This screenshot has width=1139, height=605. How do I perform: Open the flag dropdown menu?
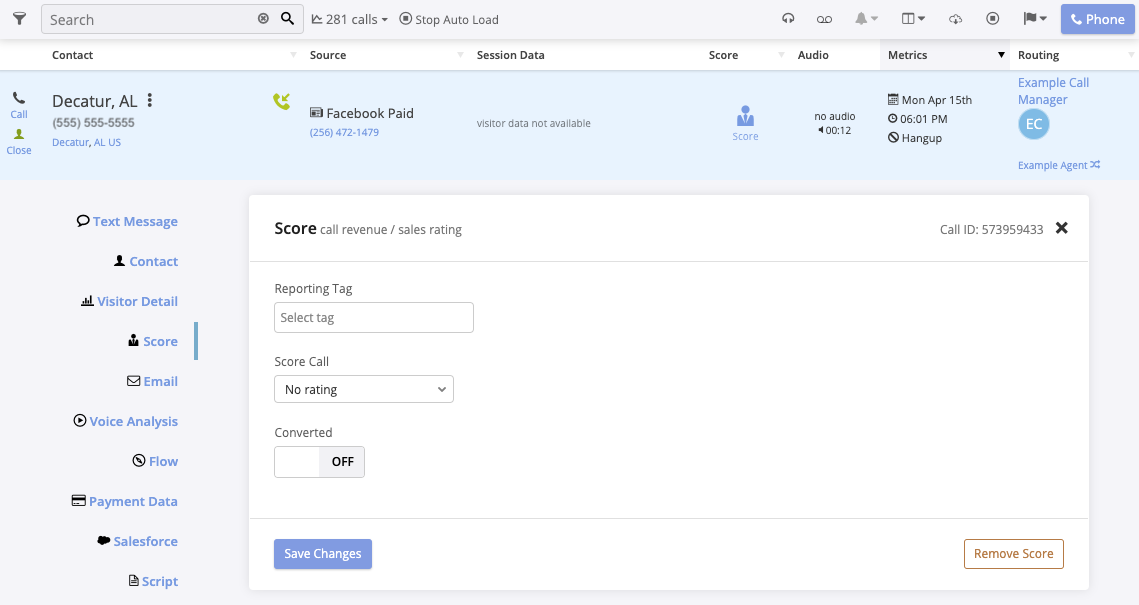pyautogui.click(x=1034, y=19)
